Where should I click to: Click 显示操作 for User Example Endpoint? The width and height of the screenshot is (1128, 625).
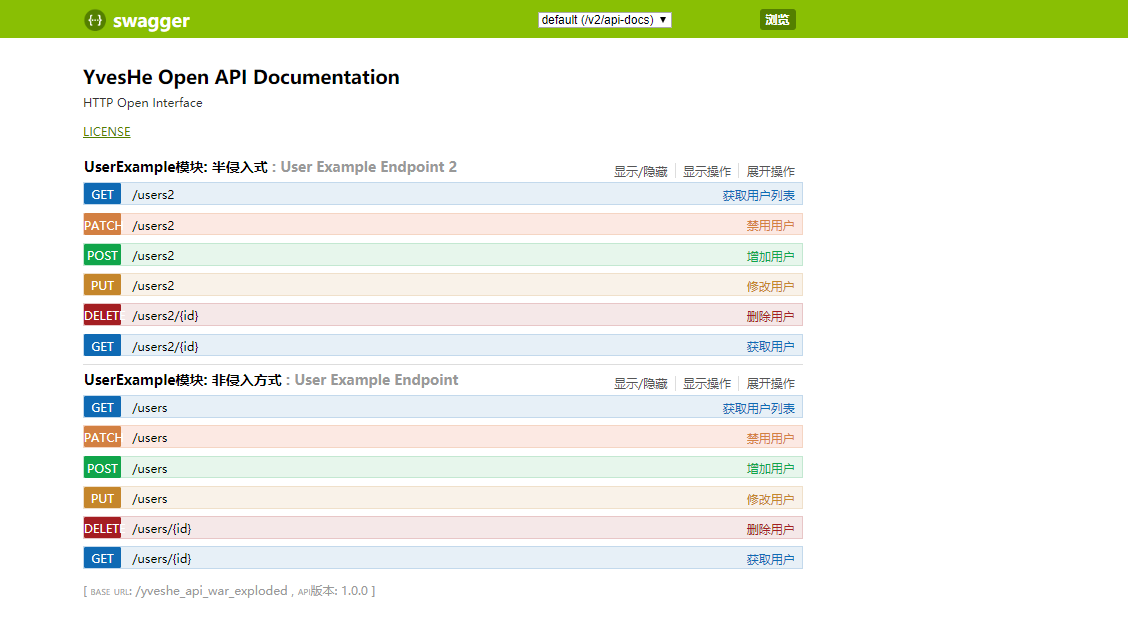(x=706, y=384)
